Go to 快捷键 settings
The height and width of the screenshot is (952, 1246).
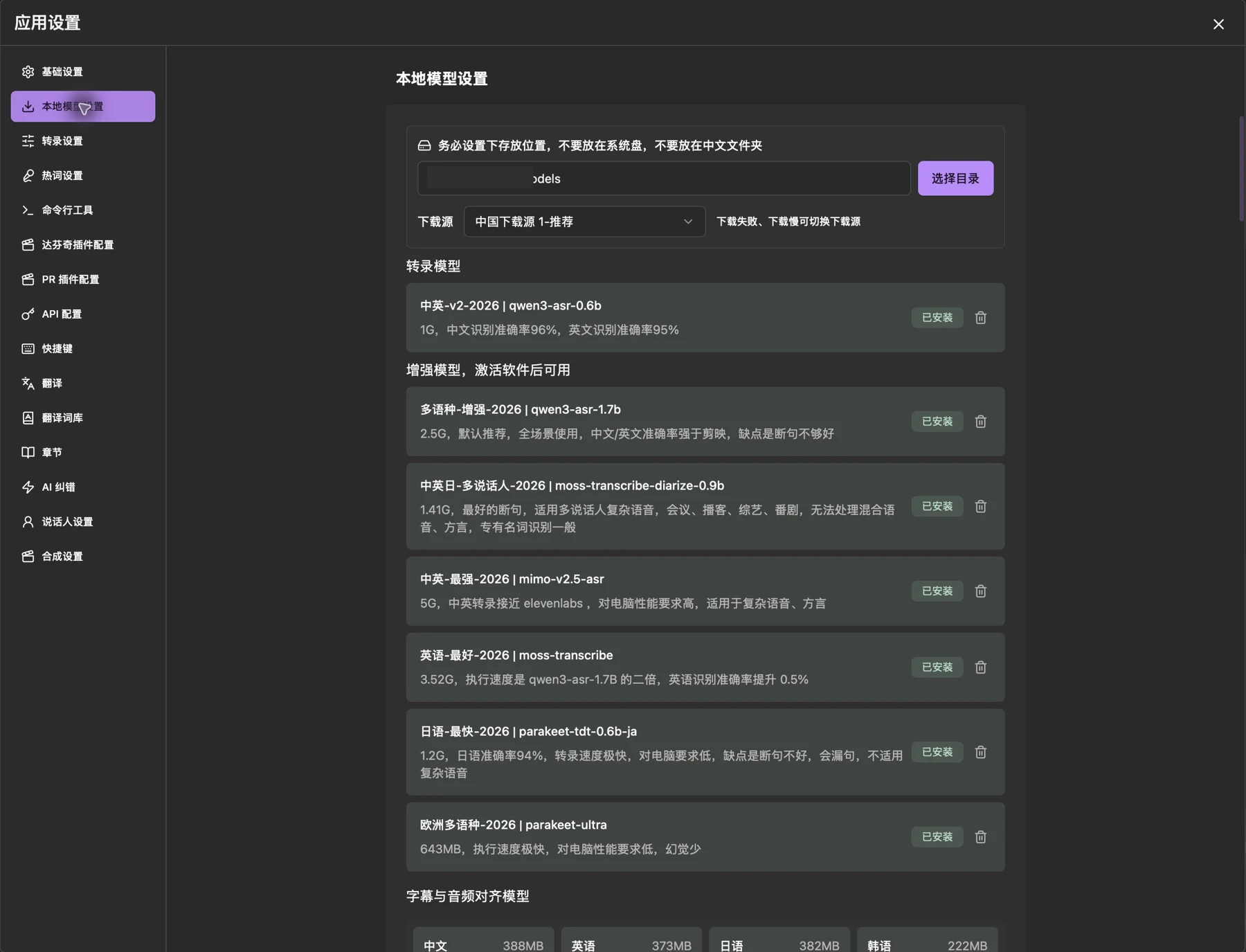(83, 349)
